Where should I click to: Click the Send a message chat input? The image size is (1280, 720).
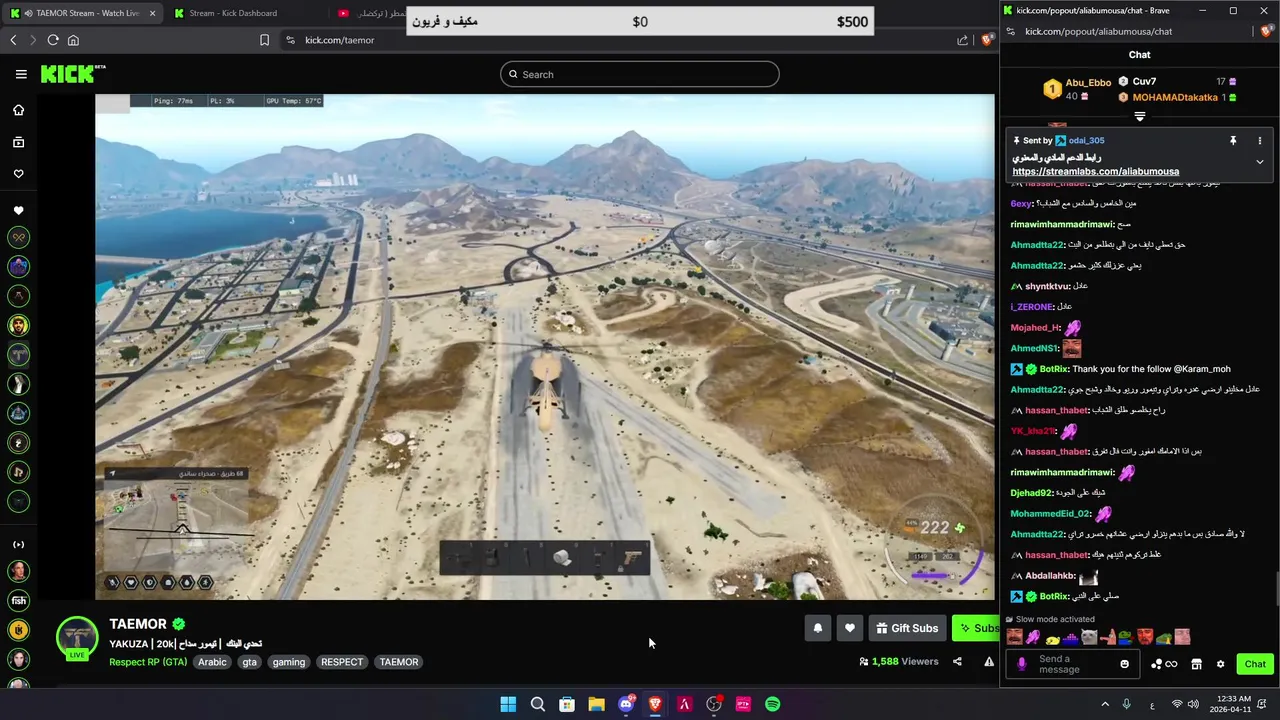coord(1075,664)
